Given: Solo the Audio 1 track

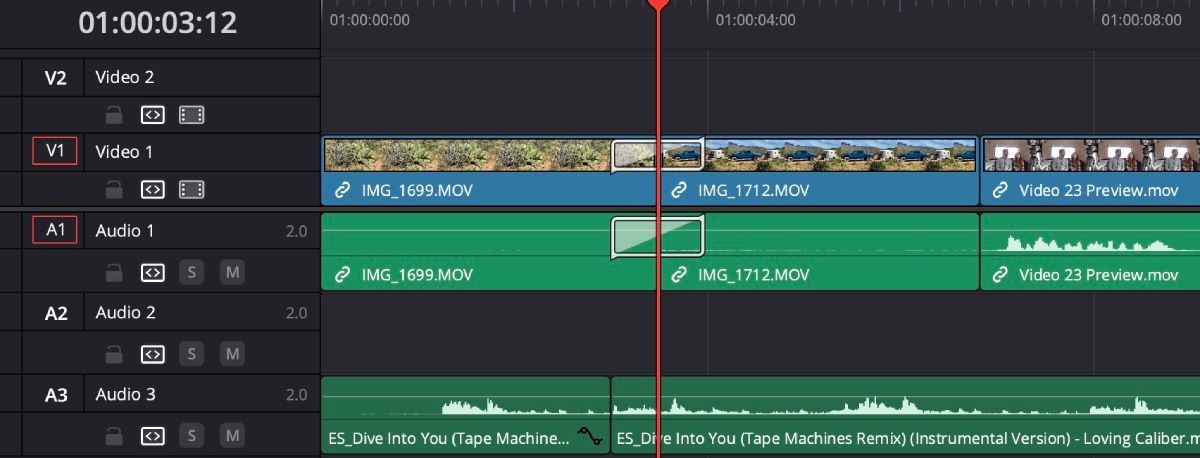Looking at the screenshot, I should [192, 271].
